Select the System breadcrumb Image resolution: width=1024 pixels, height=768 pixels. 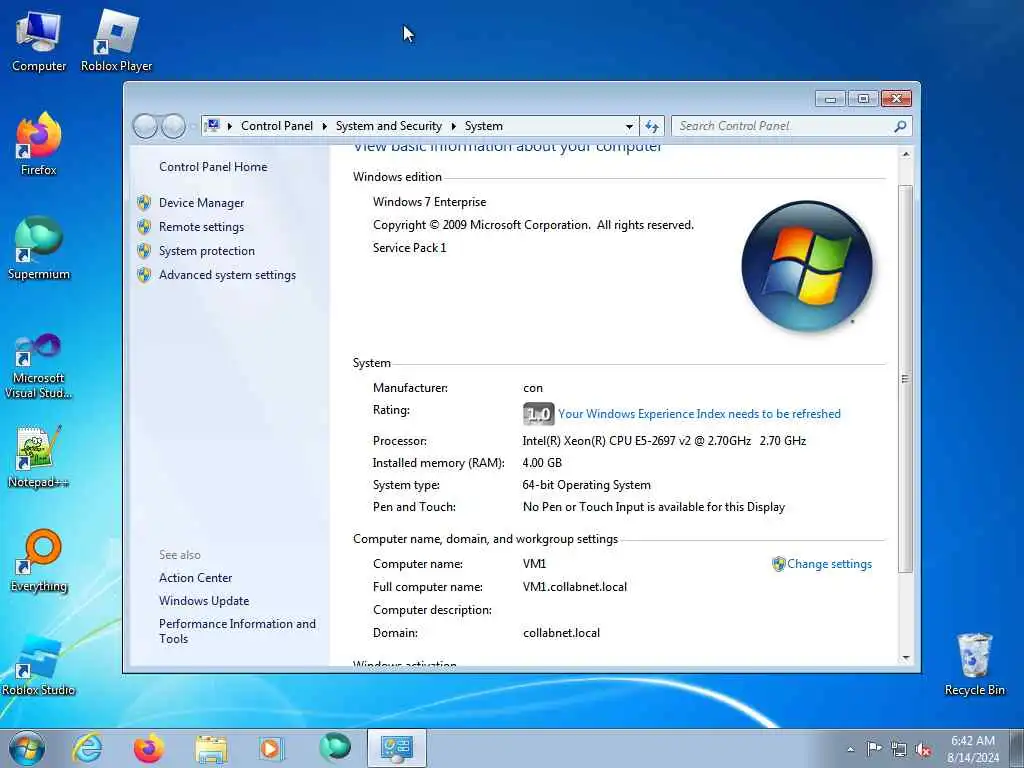click(484, 126)
